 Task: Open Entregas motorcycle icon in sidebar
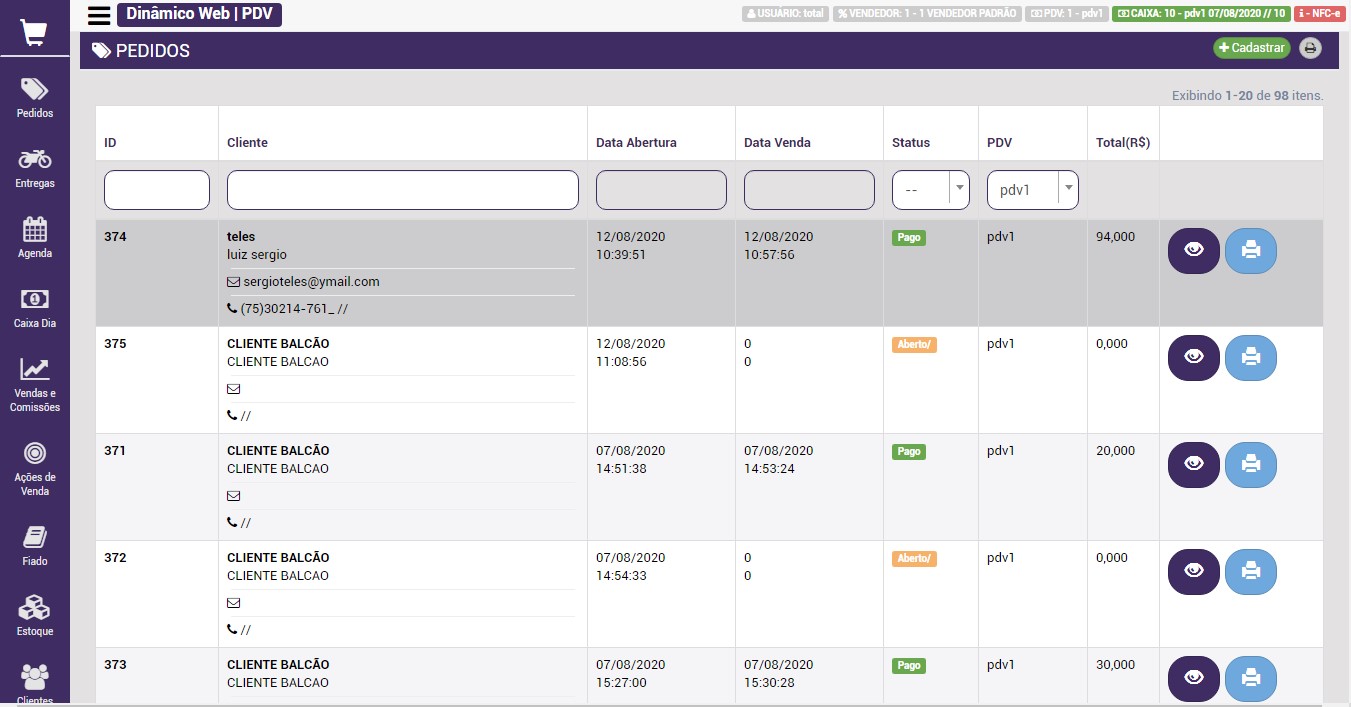(35, 160)
